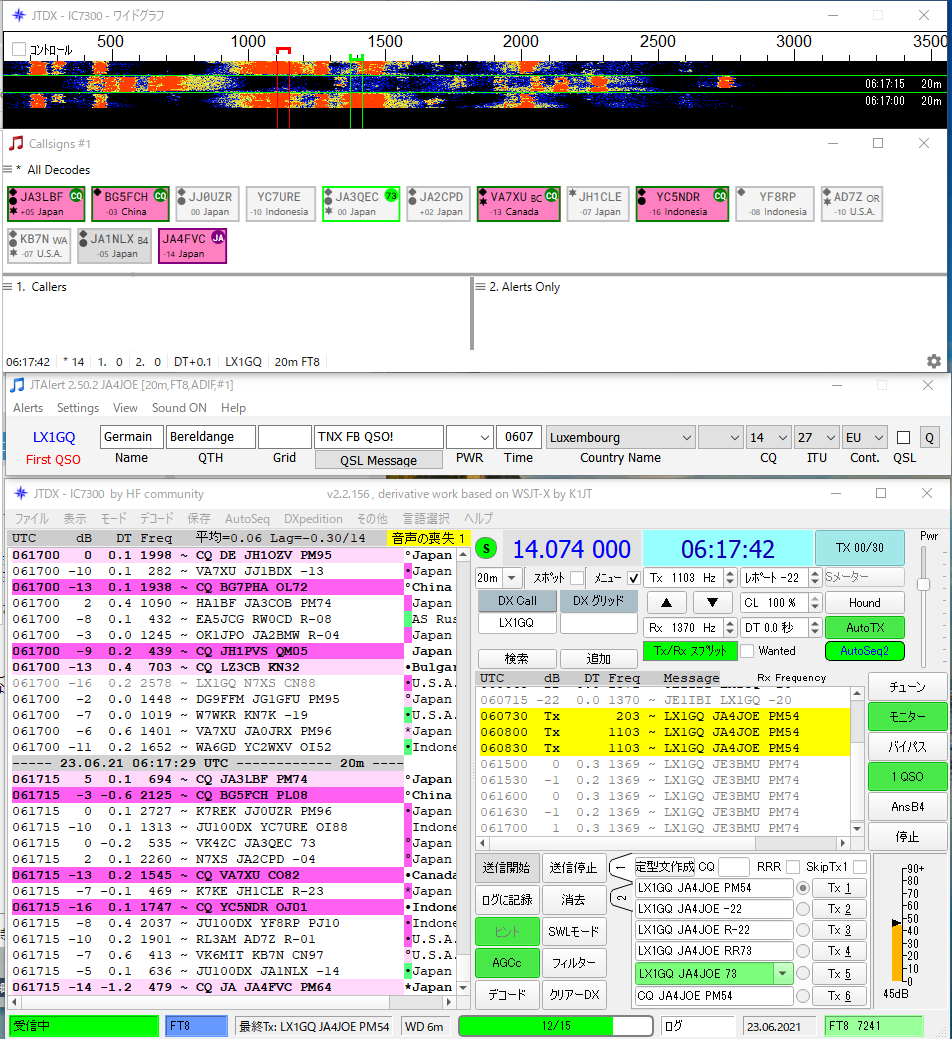
Task: Open the Sound ON menu in JTAlert
Action: [179, 408]
